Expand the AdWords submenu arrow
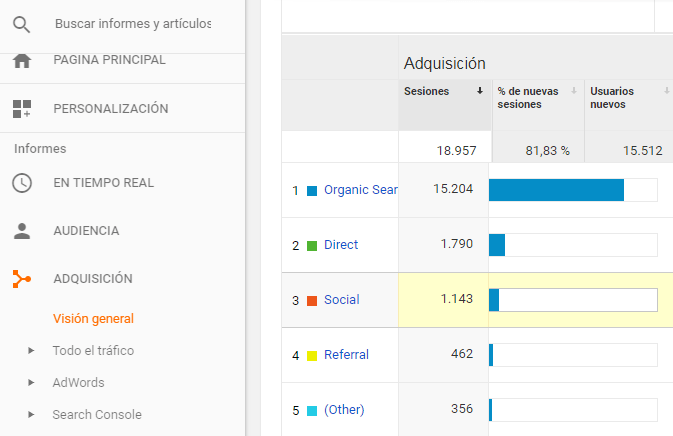 (x=31, y=382)
